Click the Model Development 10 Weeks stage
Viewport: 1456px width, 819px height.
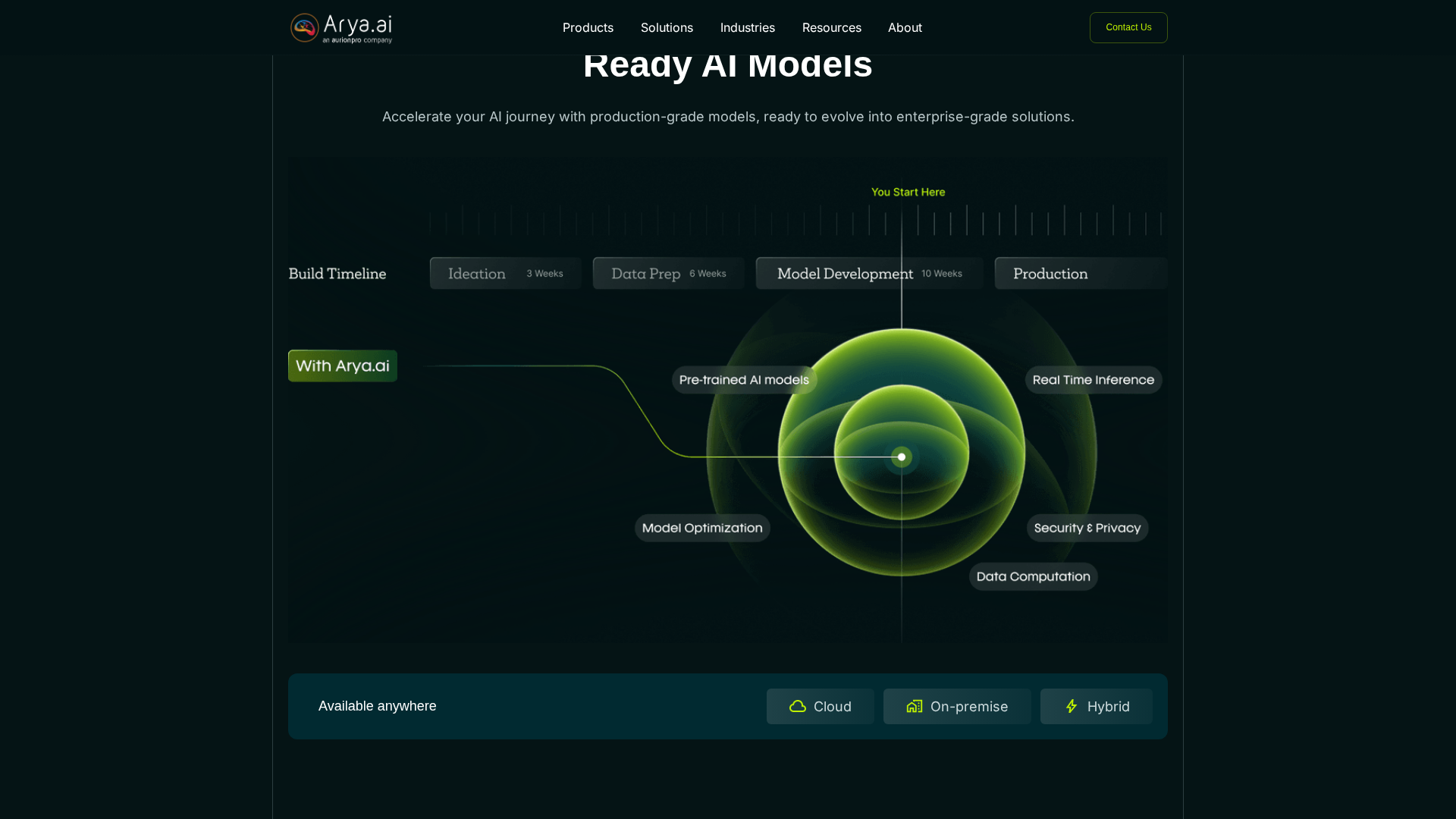point(869,273)
